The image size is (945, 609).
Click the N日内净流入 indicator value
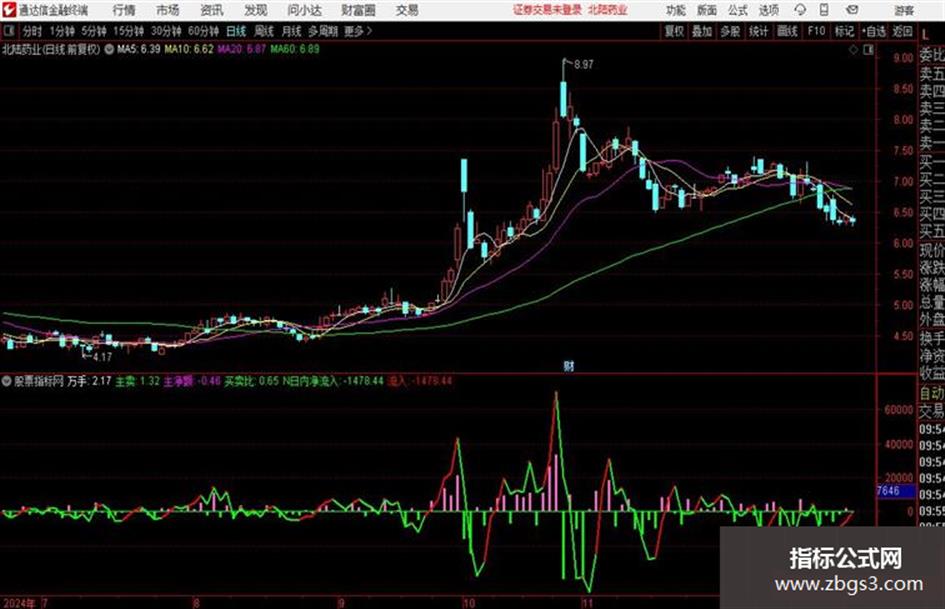pos(333,381)
